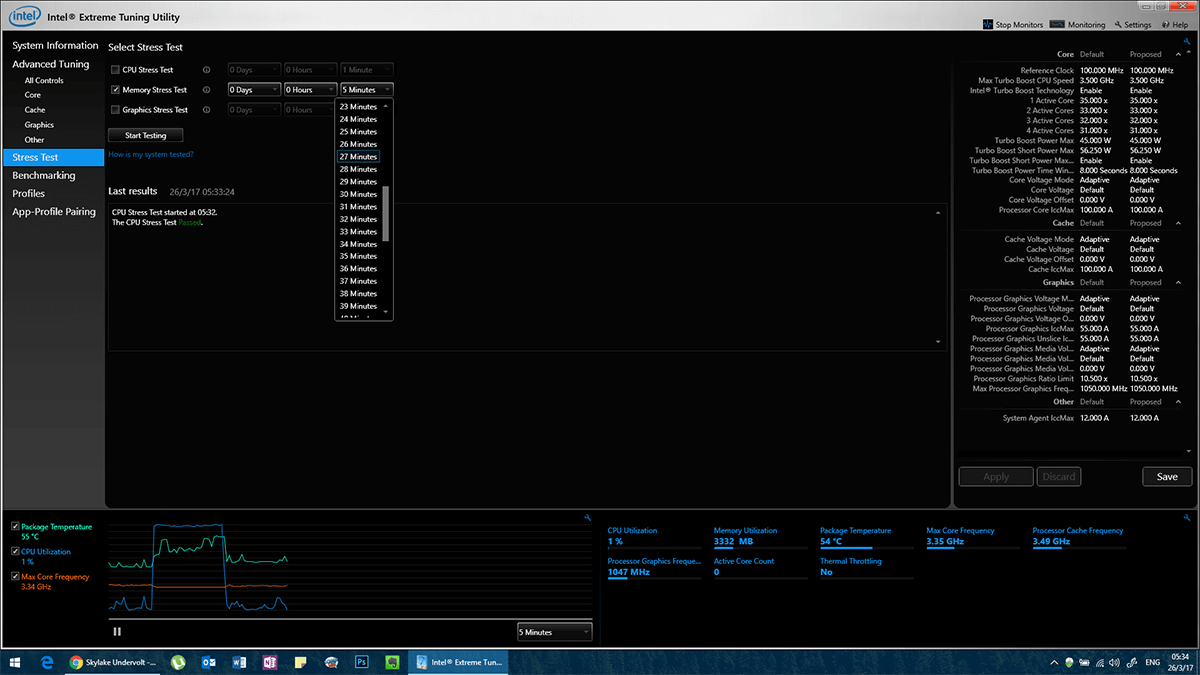This screenshot has height=675, width=1200.
Task: Click info icon next to CPU Stress Test
Action: pos(206,70)
